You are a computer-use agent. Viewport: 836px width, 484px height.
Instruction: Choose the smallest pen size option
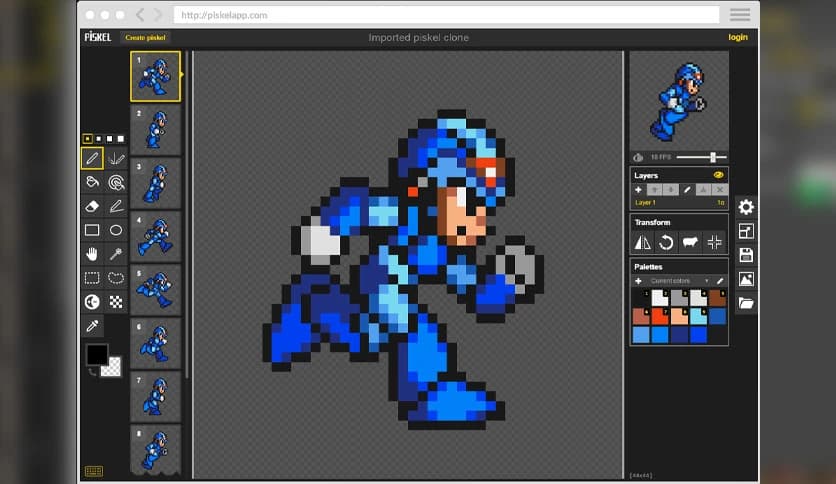coord(87,138)
